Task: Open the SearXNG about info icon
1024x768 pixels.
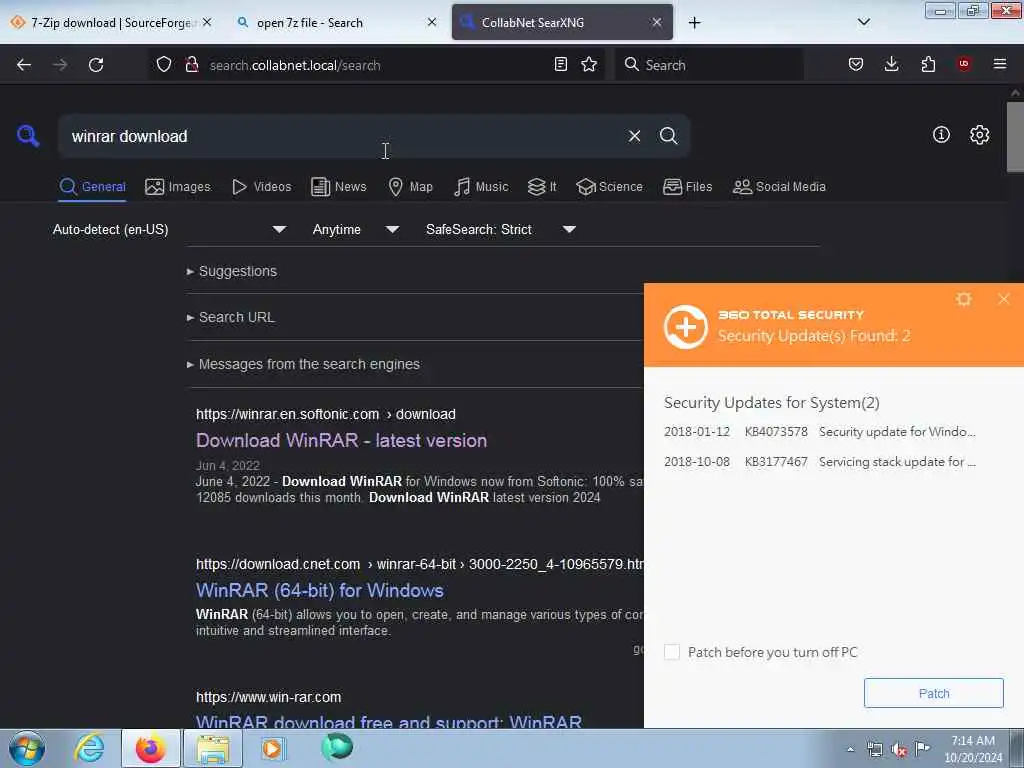Action: [x=941, y=135]
